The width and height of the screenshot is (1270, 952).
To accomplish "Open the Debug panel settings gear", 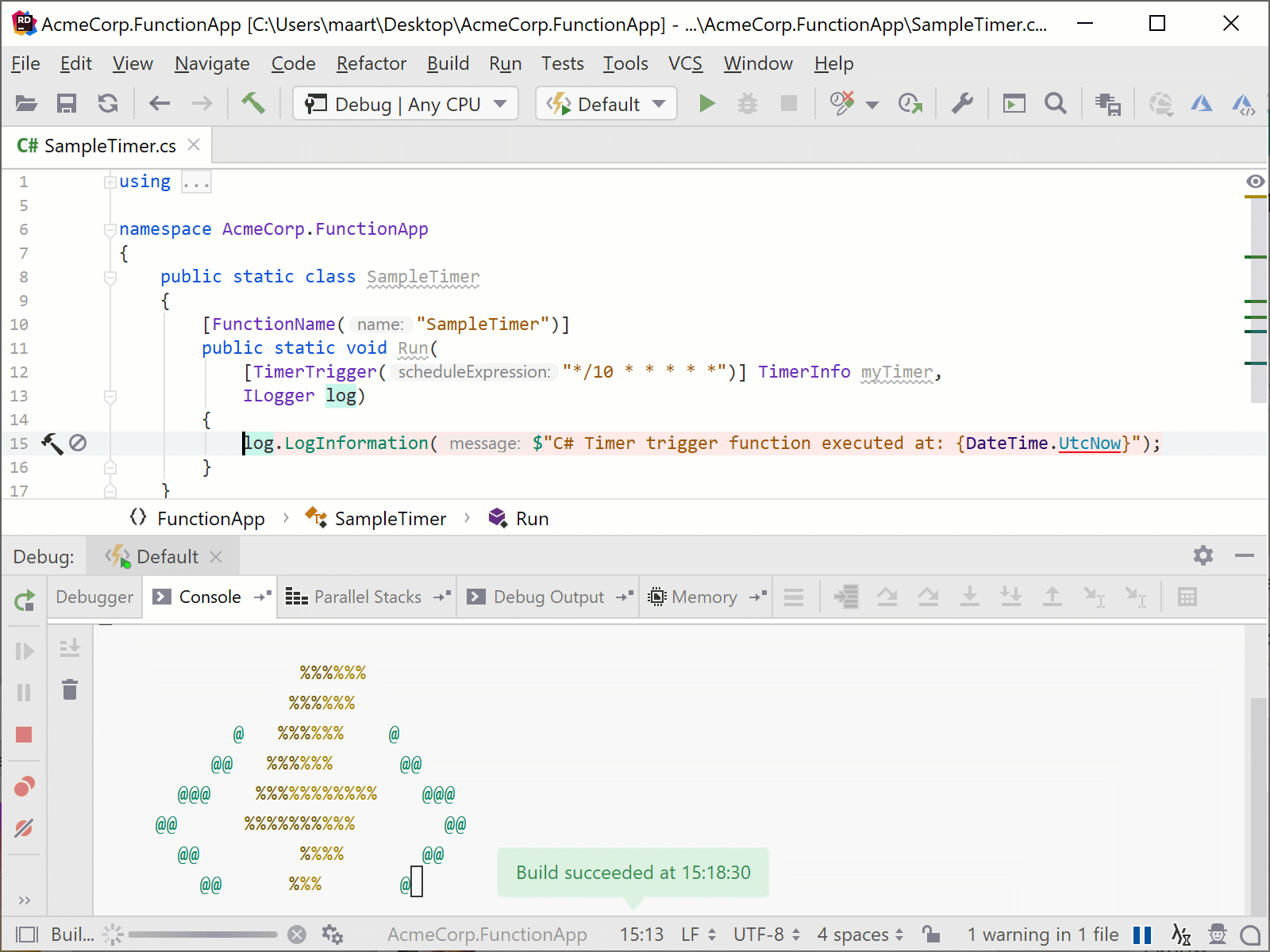I will 1203,555.
